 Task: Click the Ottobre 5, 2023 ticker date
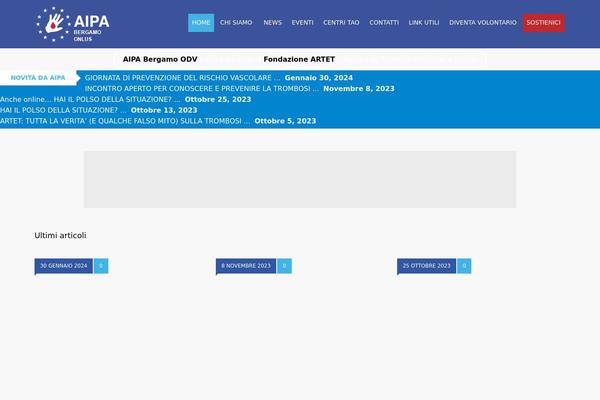point(285,121)
